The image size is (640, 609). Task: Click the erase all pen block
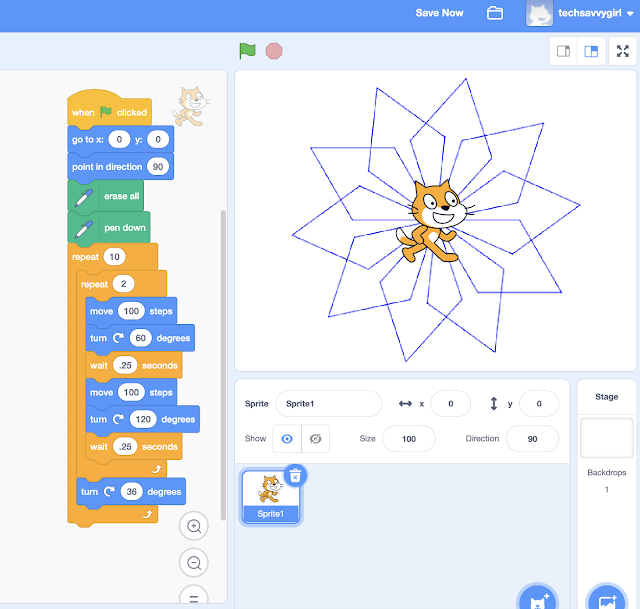click(105, 196)
